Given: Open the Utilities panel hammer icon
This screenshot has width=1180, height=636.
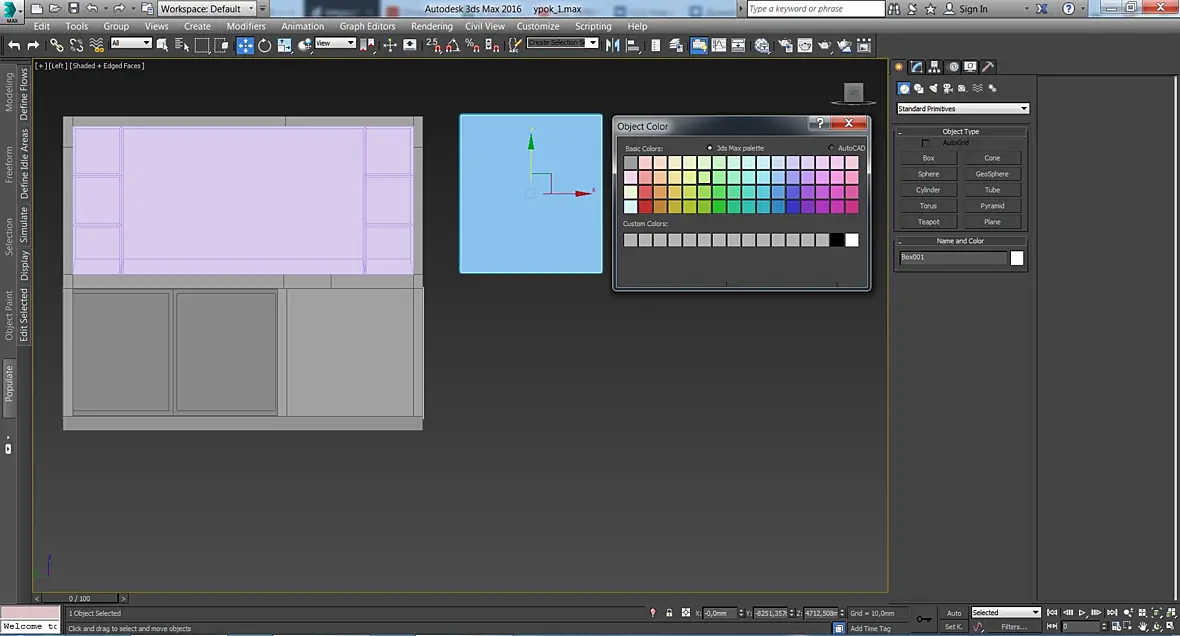Looking at the screenshot, I should pos(988,67).
